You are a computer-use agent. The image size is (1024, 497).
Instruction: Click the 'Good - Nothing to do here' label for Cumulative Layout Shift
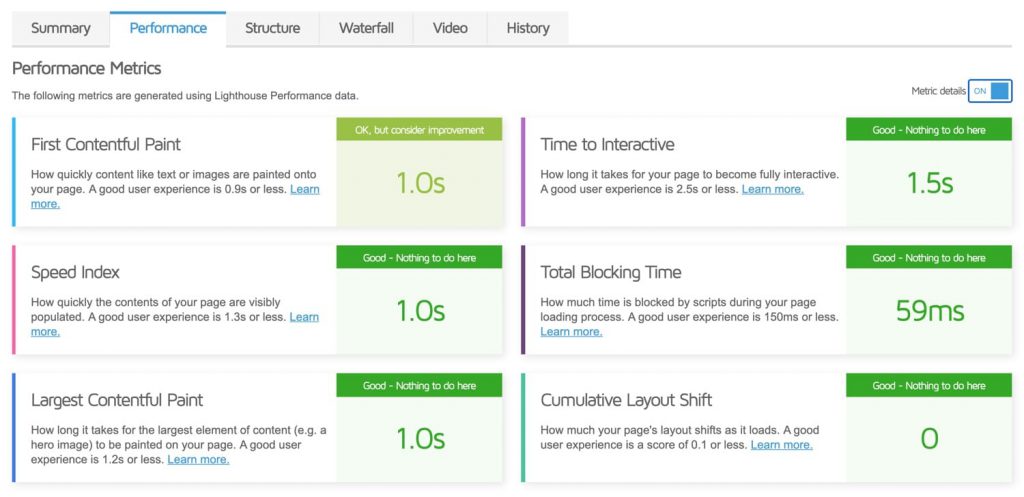929,385
